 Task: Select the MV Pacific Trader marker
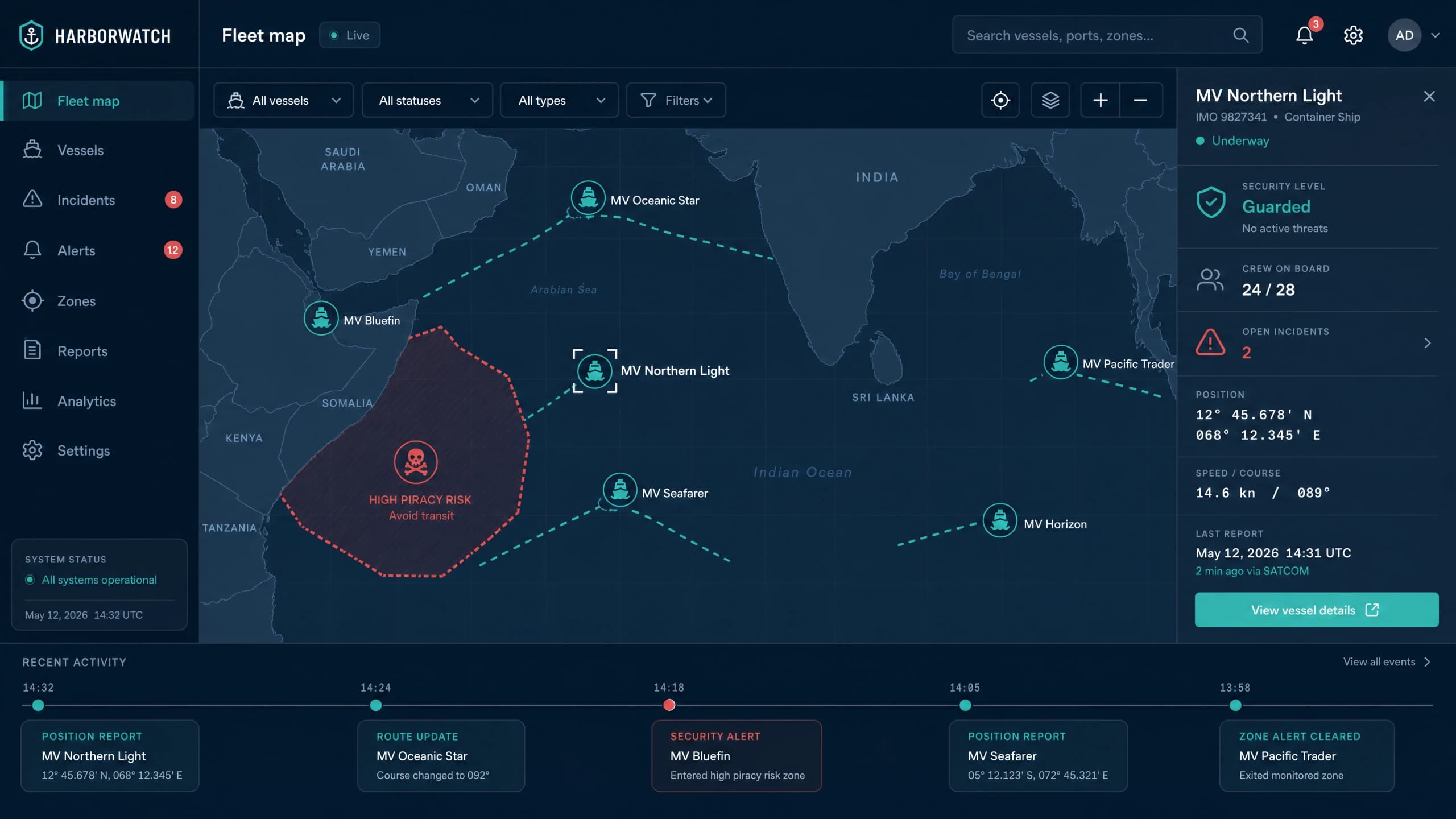tap(1060, 362)
